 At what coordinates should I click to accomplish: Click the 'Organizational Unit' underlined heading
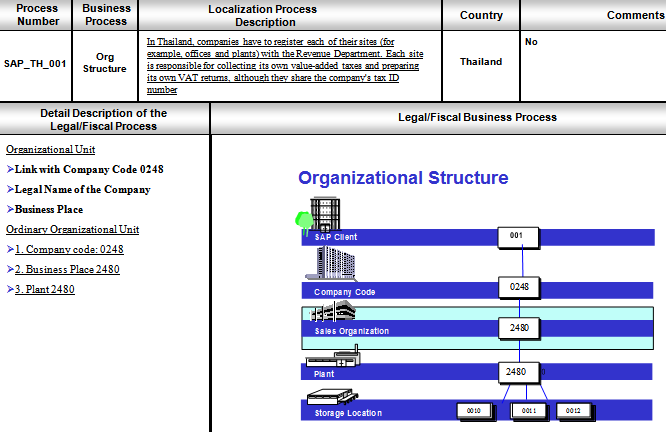(51, 150)
